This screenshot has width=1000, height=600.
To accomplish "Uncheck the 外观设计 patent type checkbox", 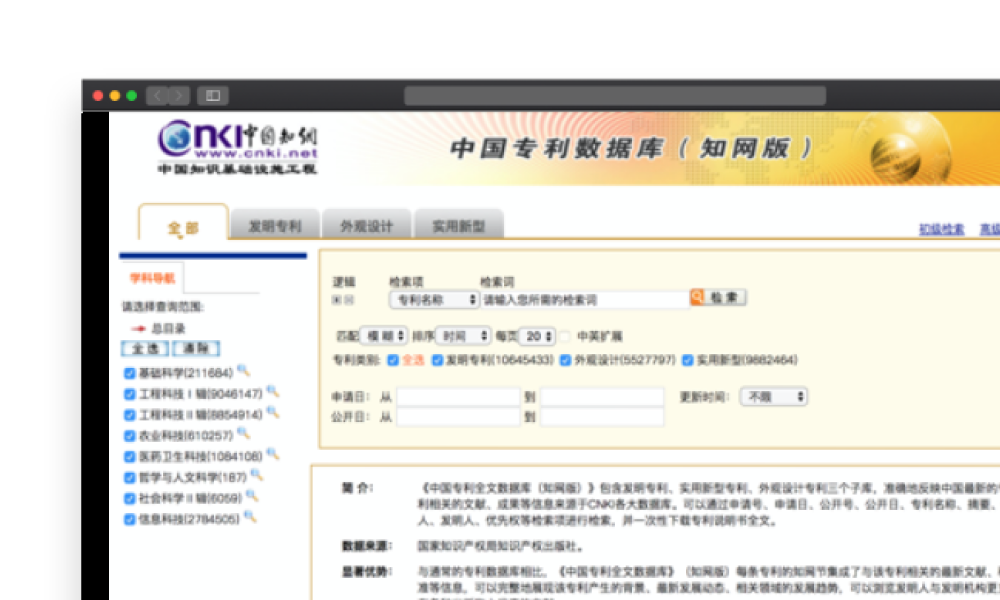I will tap(566, 360).
